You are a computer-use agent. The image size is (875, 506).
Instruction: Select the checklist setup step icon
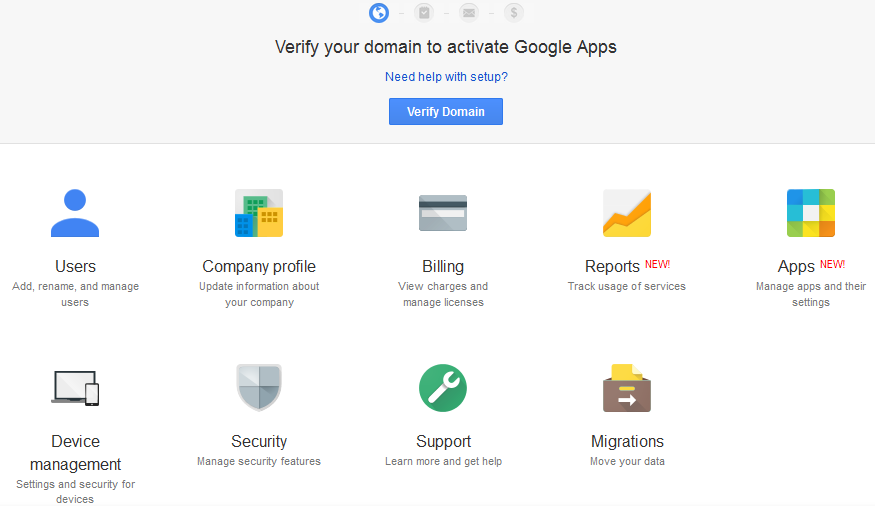(x=424, y=12)
